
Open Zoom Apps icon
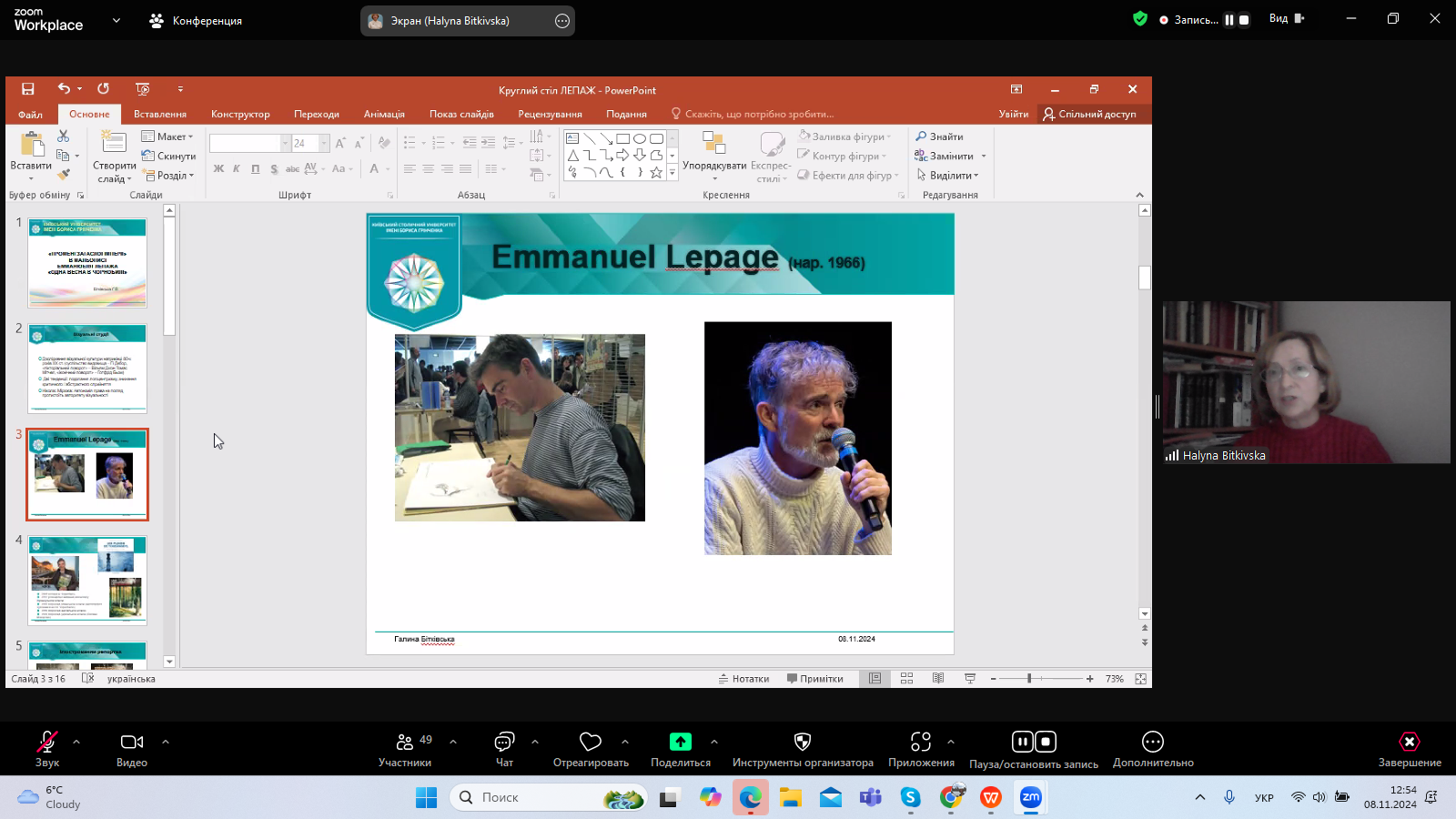(921, 743)
